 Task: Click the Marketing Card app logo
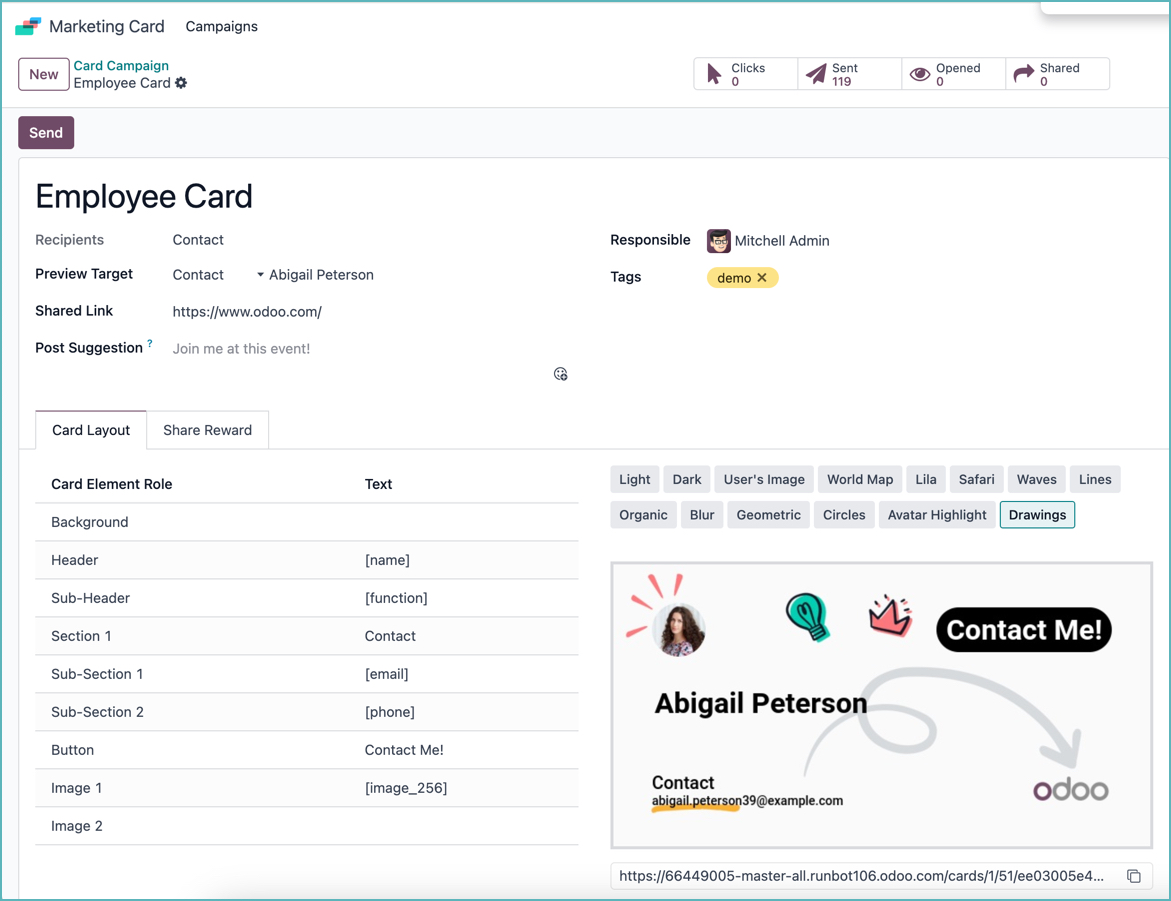coord(29,24)
